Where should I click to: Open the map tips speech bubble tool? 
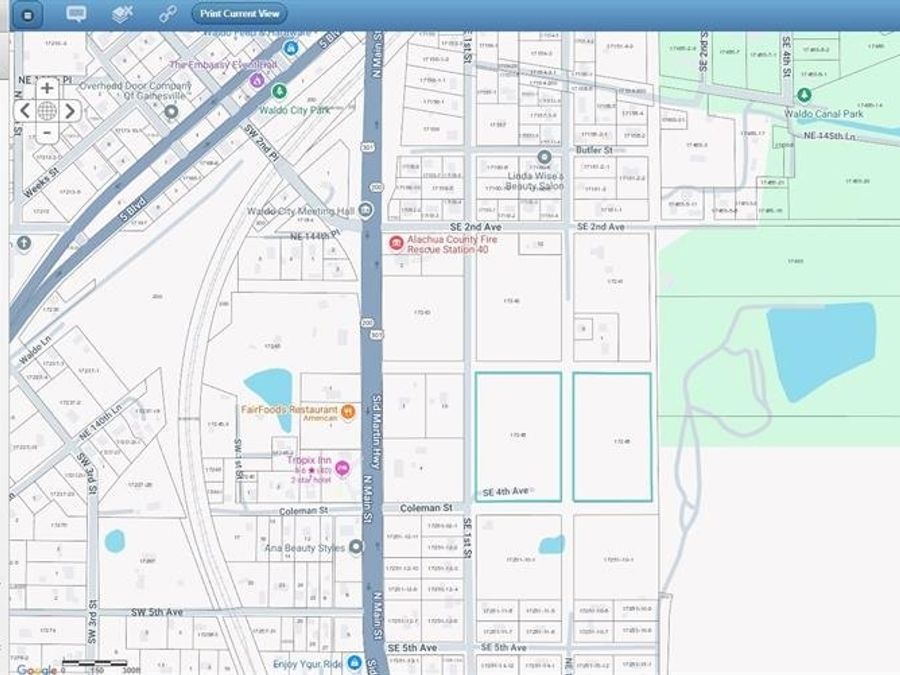click(x=76, y=14)
